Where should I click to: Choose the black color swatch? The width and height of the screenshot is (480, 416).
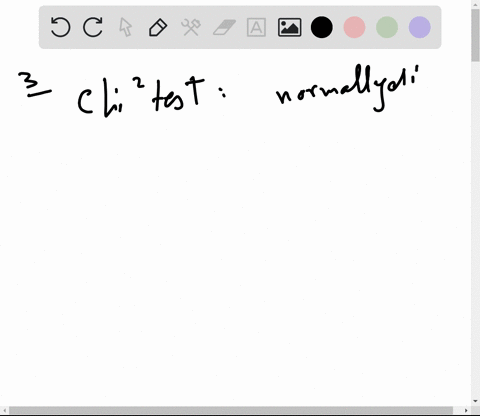322,27
